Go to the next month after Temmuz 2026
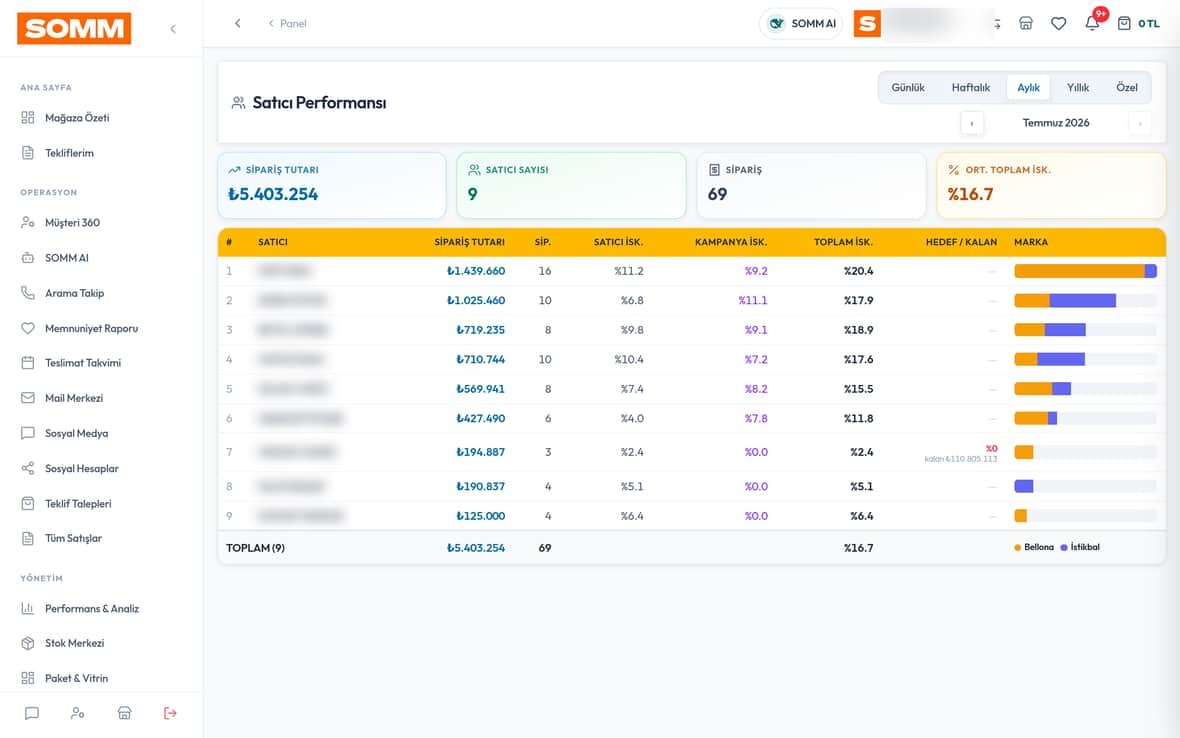 1139,123
